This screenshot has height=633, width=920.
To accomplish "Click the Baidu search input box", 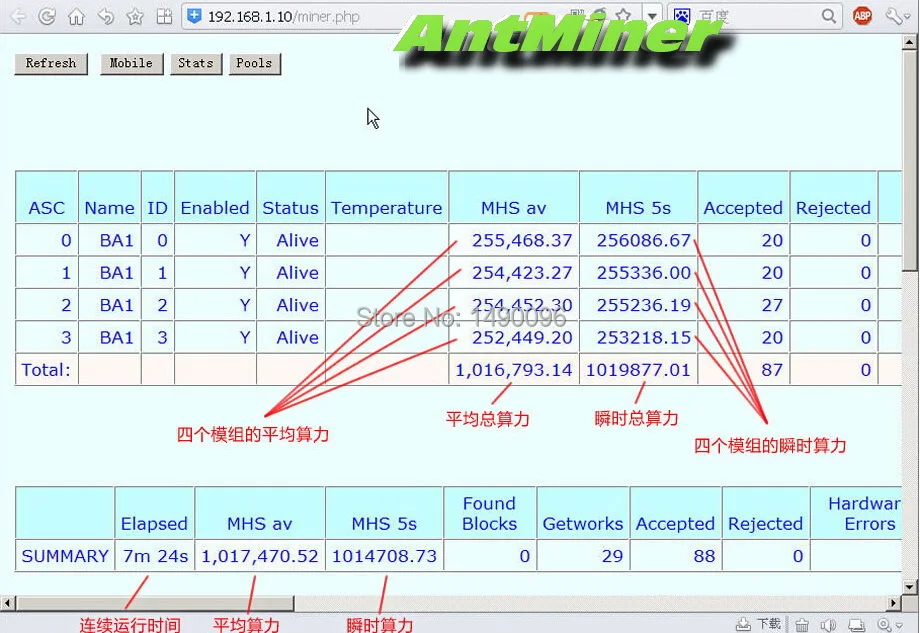I will click(757, 16).
